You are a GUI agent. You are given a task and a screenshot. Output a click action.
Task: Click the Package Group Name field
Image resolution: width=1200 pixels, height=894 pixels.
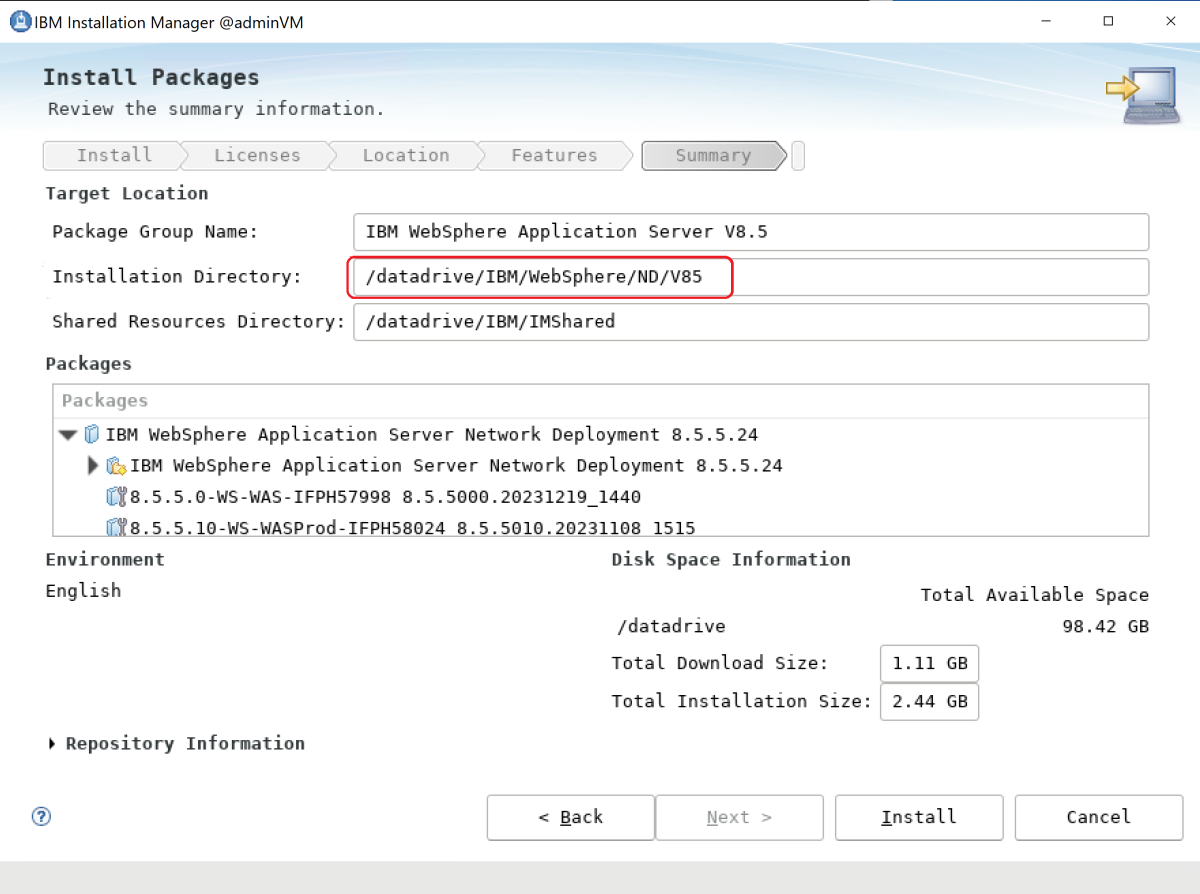(751, 232)
